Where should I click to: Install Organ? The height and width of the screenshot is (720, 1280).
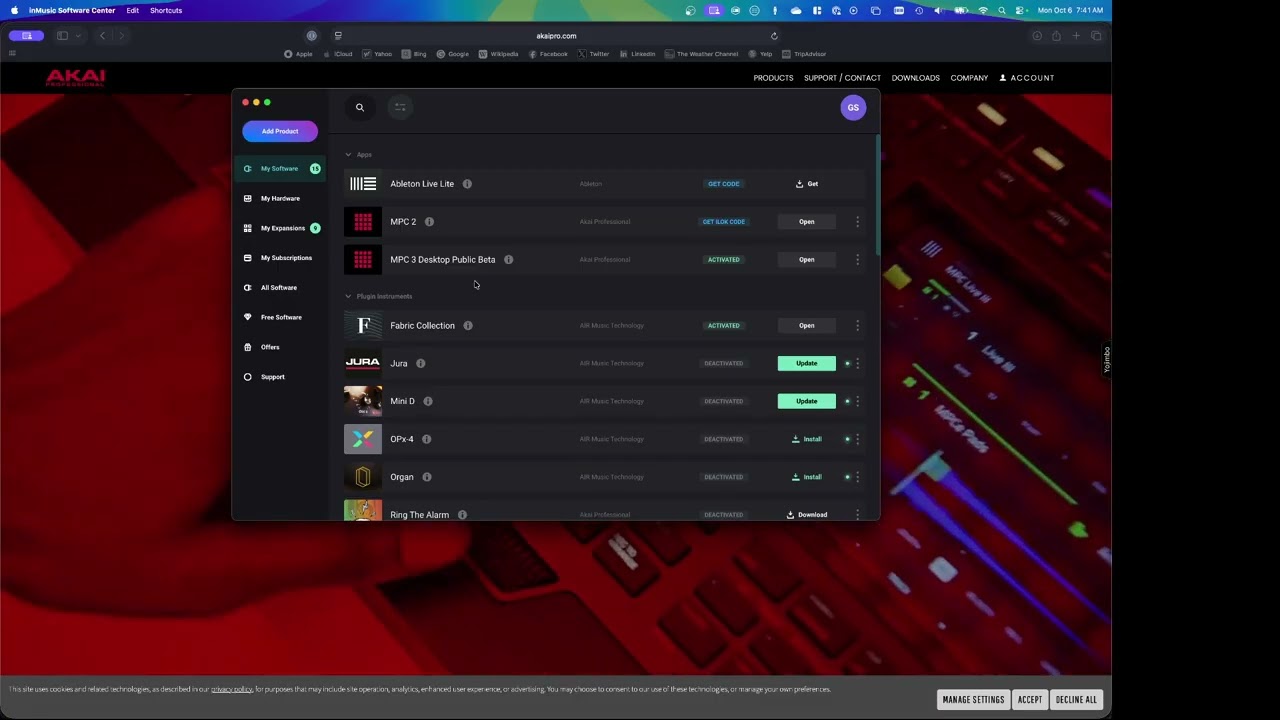click(x=807, y=477)
